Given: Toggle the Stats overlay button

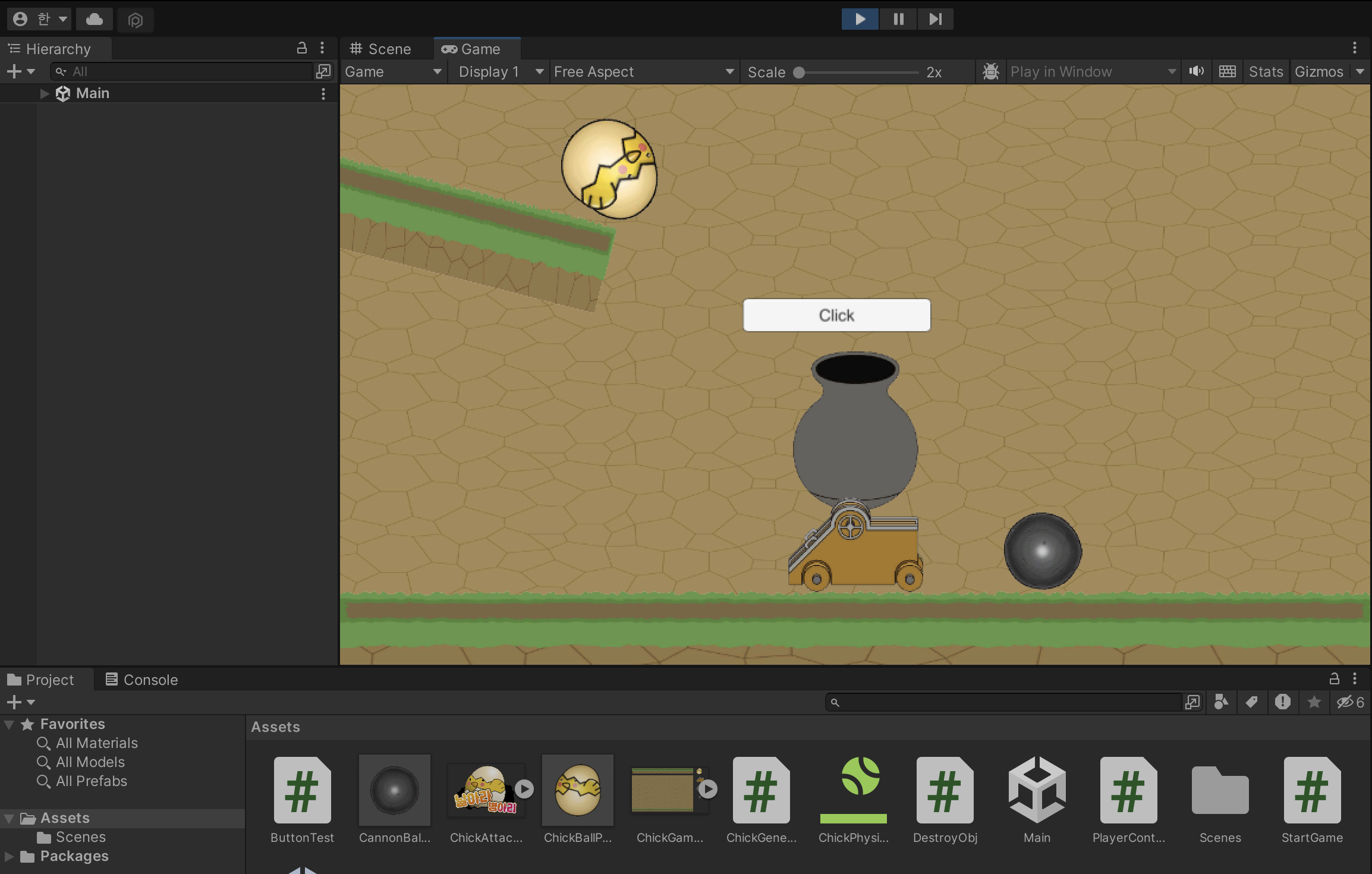Looking at the screenshot, I should click(1266, 72).
